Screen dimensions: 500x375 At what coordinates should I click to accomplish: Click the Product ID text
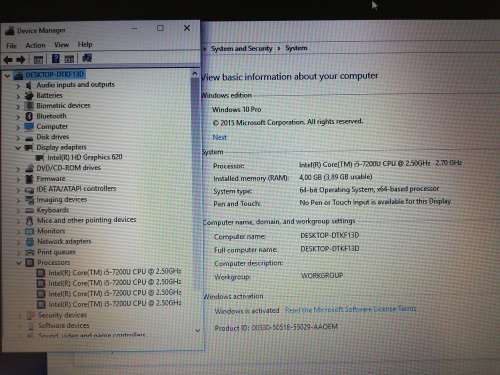pos(276,327)
